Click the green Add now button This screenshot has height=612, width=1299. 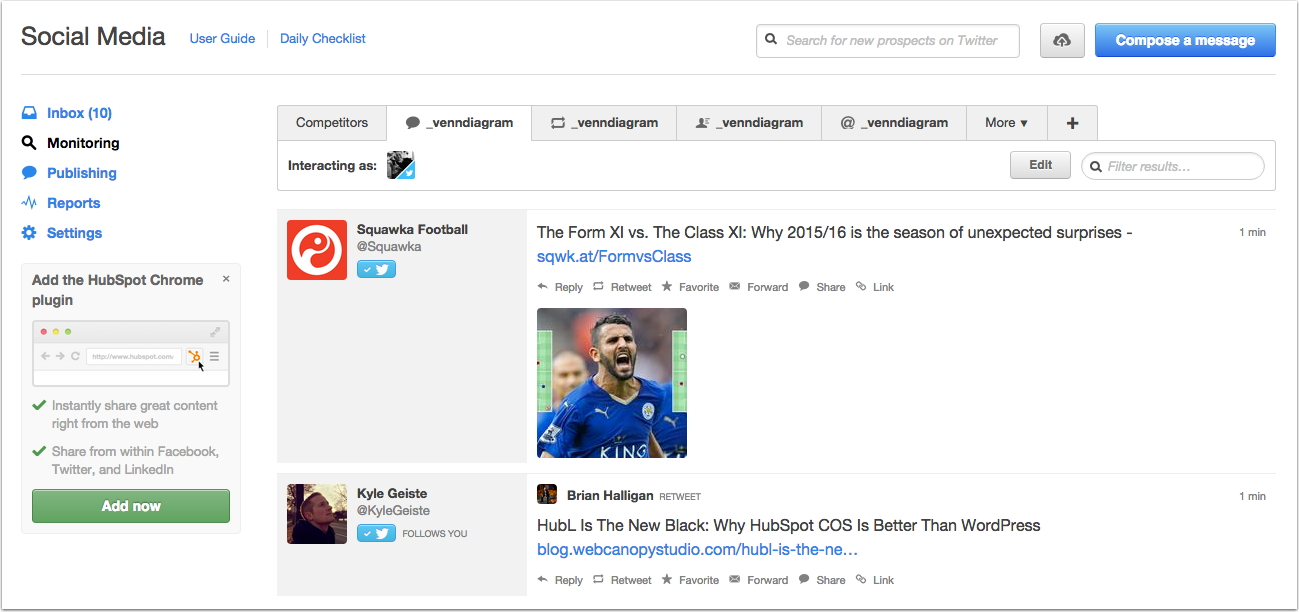point(131,506)
